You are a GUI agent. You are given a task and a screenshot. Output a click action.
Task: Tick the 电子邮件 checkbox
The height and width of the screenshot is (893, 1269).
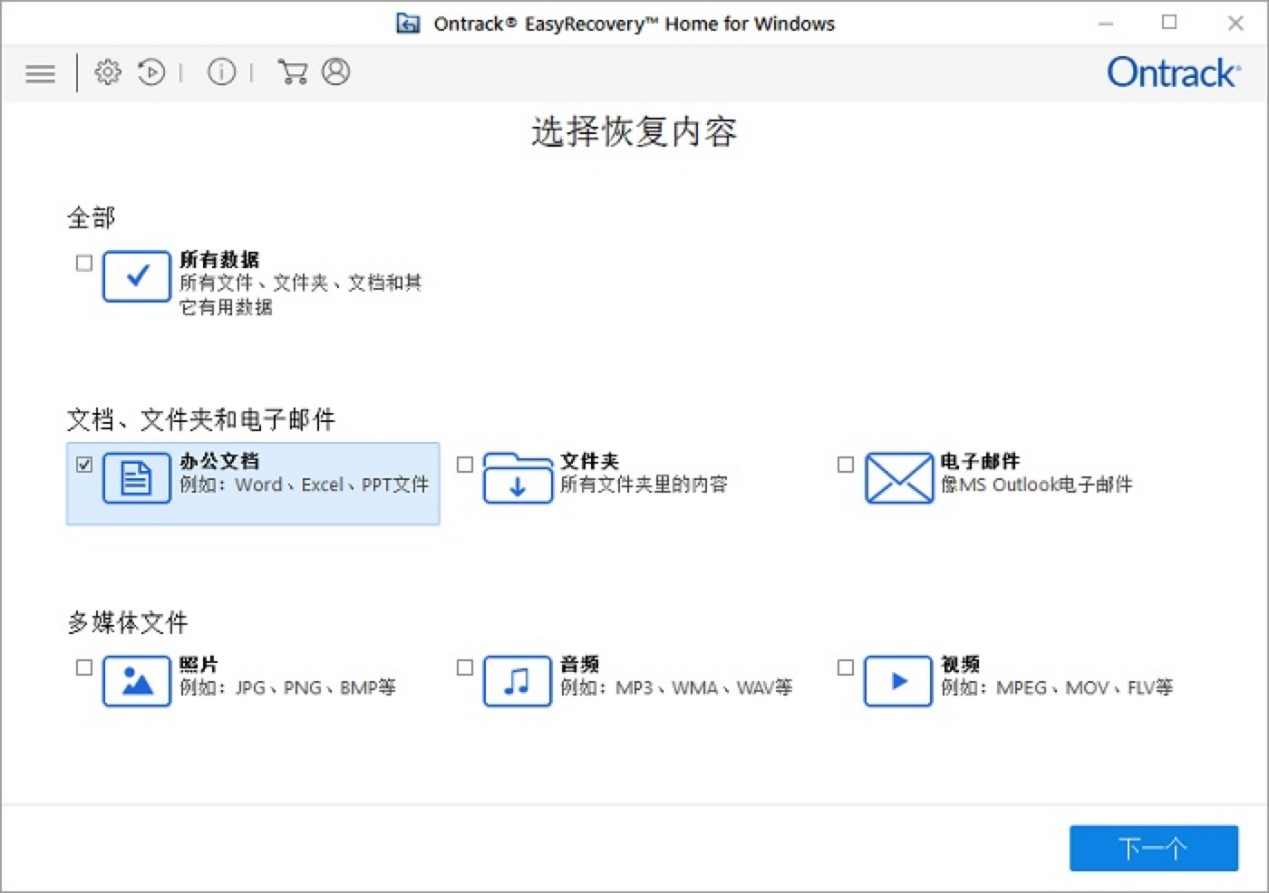click(x=846, y=465)
